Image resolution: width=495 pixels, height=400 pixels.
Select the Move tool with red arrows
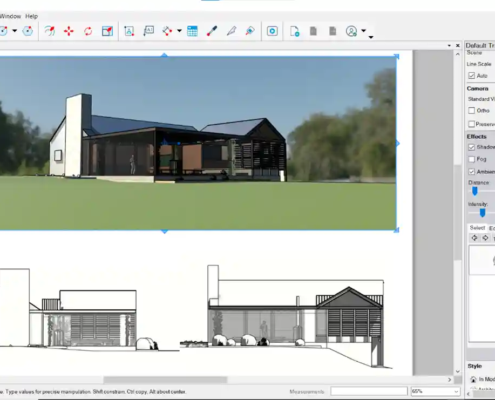tap(69, 31)
